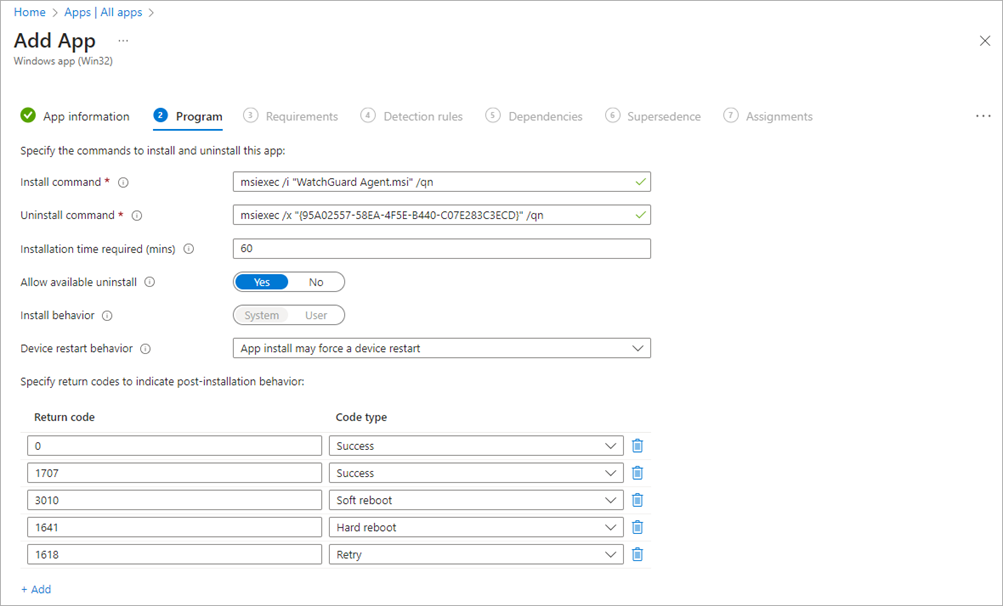Expand code type dropdown for return code 3010
The height and width of the screenshot is (606, 1003).
tap(475, 500)
